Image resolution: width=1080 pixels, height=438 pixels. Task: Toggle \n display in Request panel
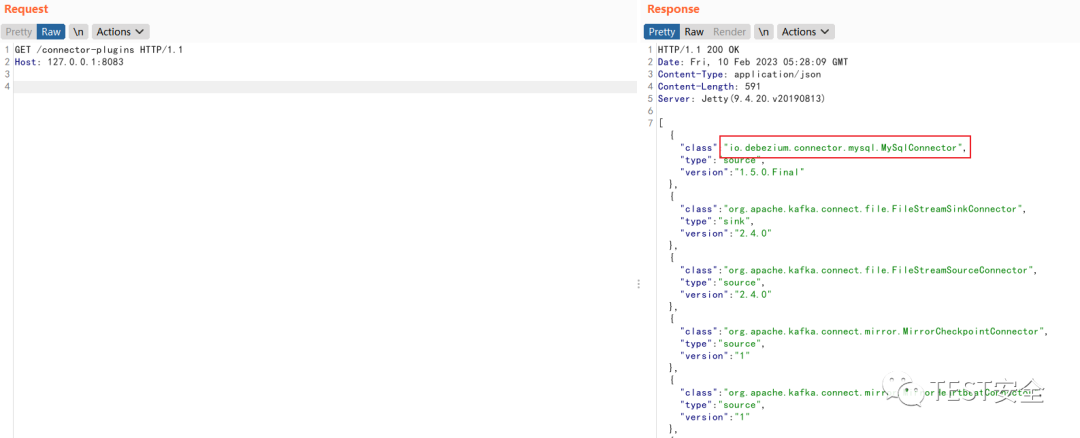tap(79, 32)
